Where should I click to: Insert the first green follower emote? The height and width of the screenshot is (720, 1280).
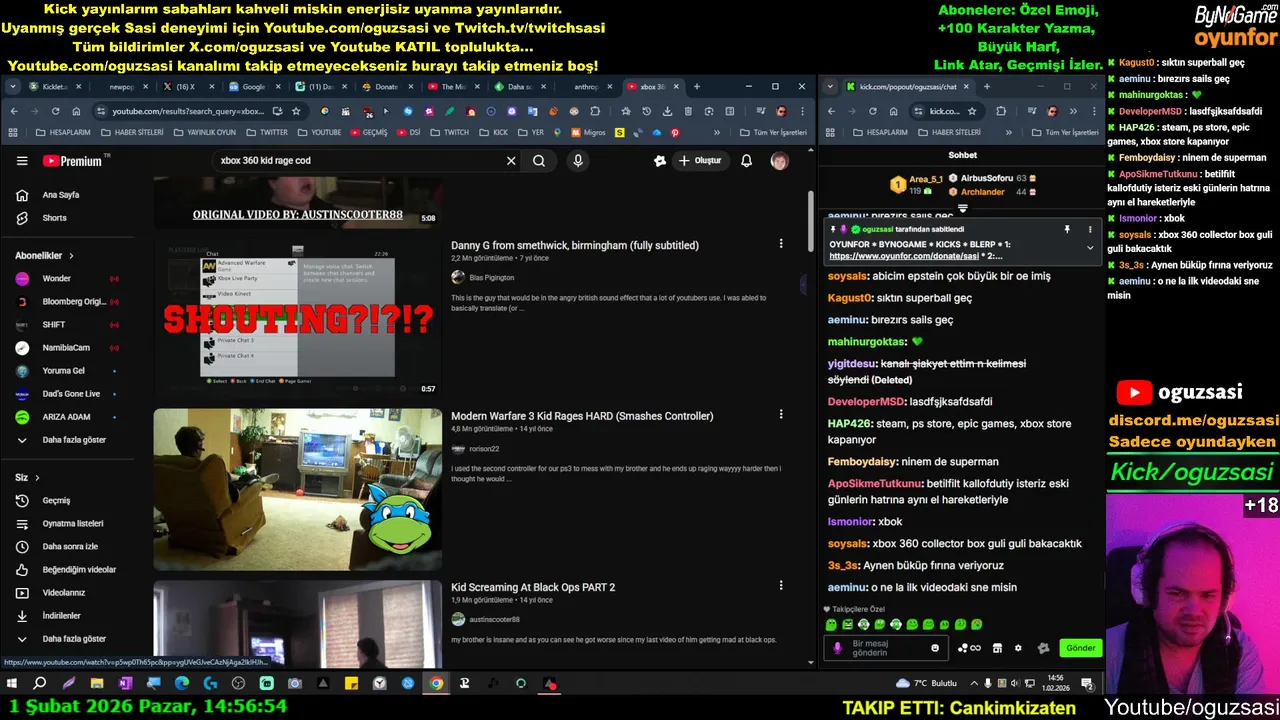[x=831, y=625]
